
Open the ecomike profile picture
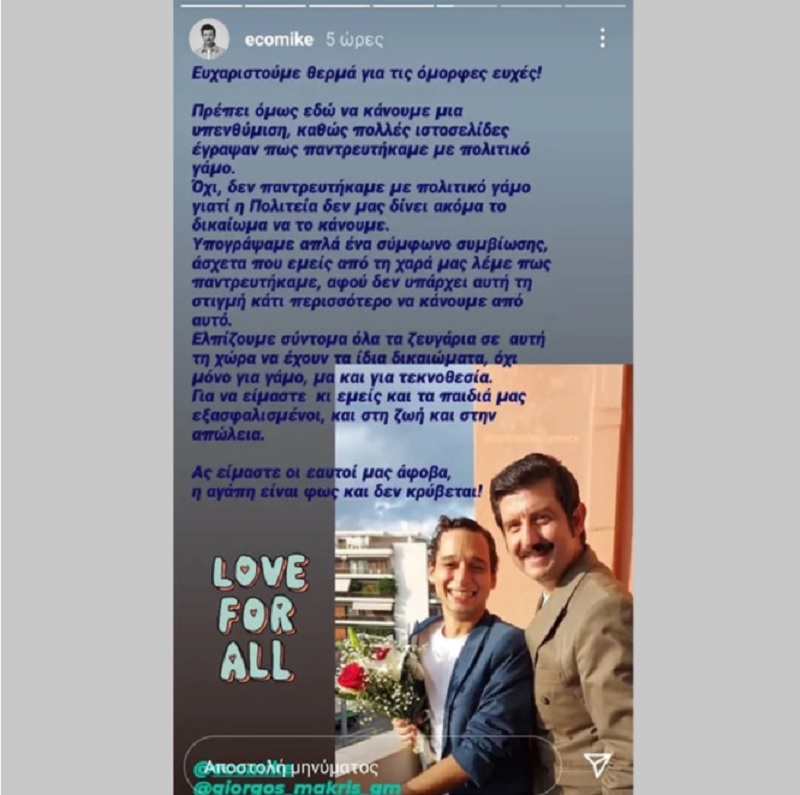click(209, 40)
